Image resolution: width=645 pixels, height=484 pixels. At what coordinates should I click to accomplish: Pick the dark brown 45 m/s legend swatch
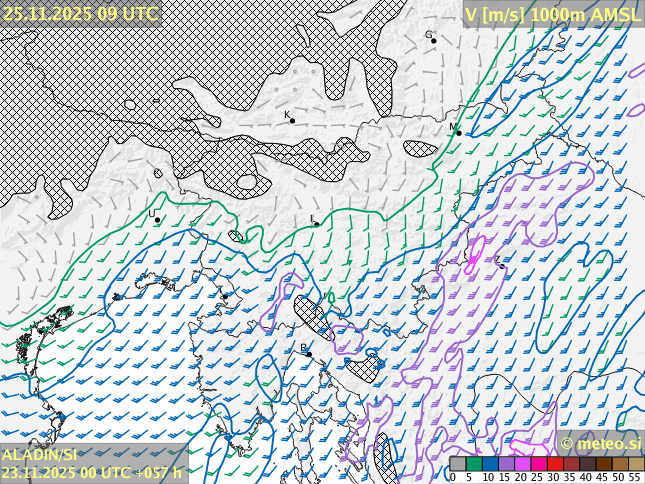[x=603, y=464]
